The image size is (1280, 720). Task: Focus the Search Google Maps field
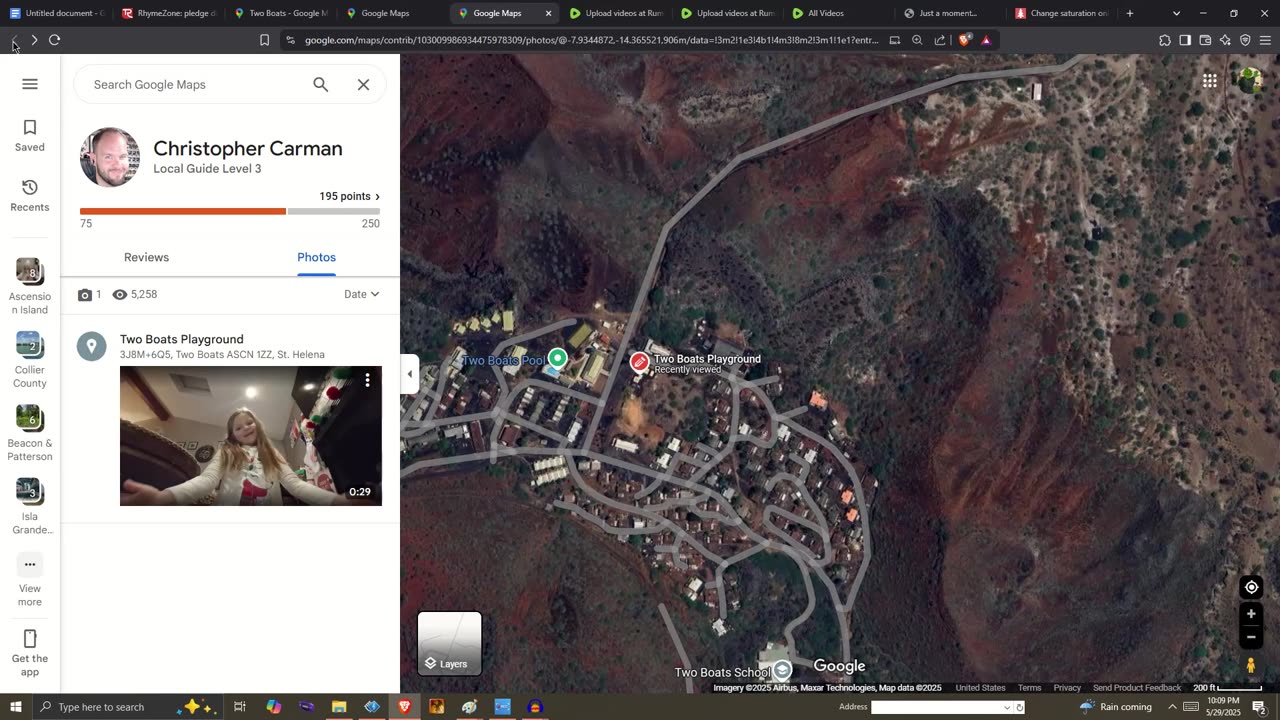coord(195,85)
